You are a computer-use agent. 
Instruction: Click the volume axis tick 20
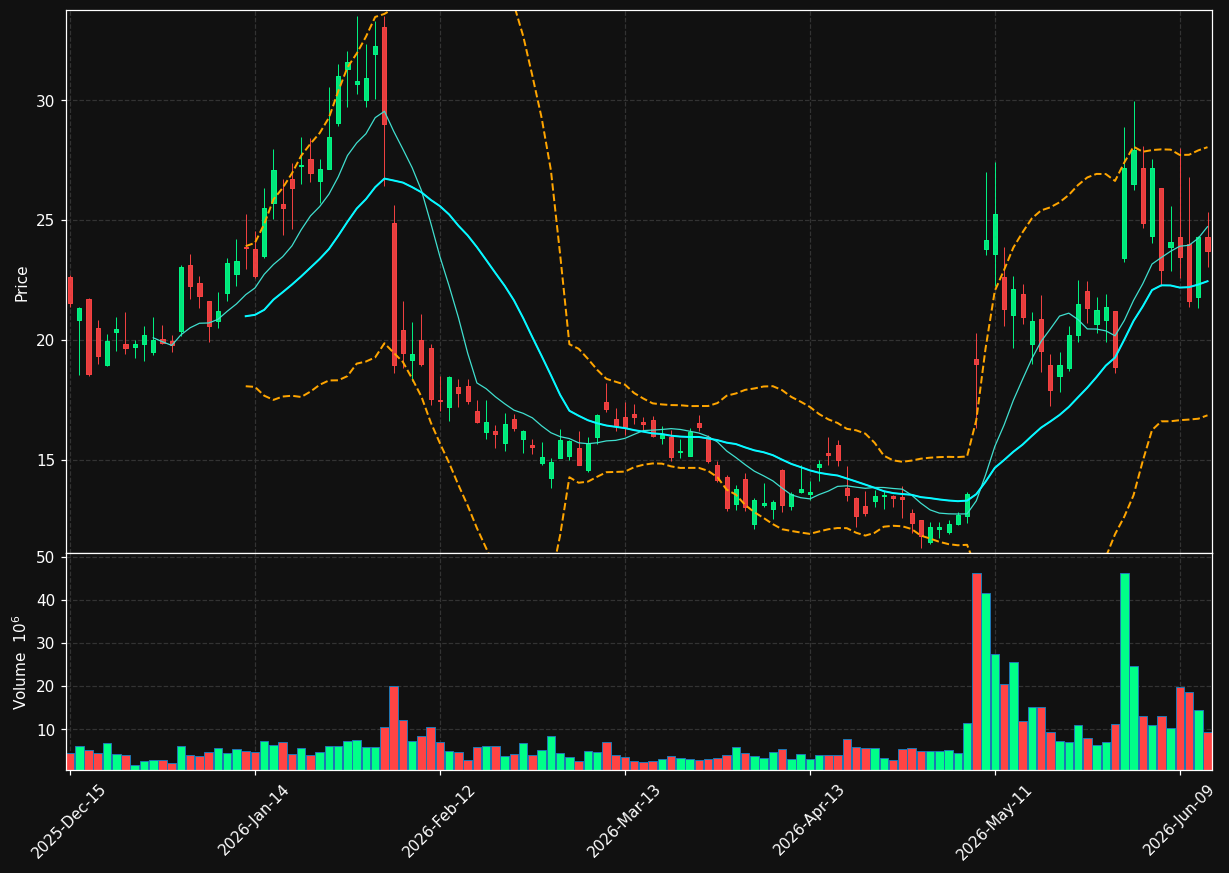point(45,687)
